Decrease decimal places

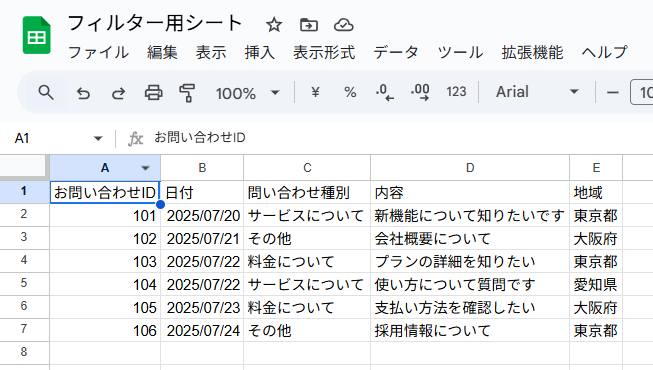point(385,92)
